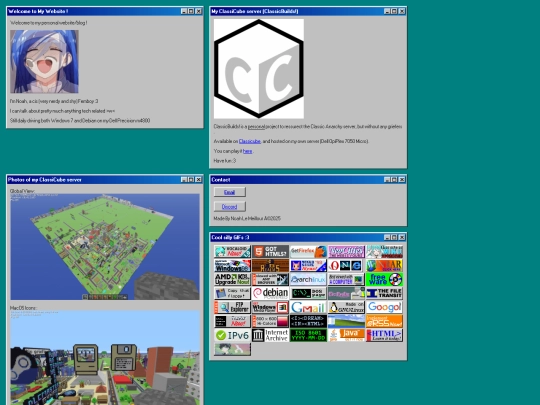Click the WinRAR badge
Viewport: 540px width, 405px height.
384,266
